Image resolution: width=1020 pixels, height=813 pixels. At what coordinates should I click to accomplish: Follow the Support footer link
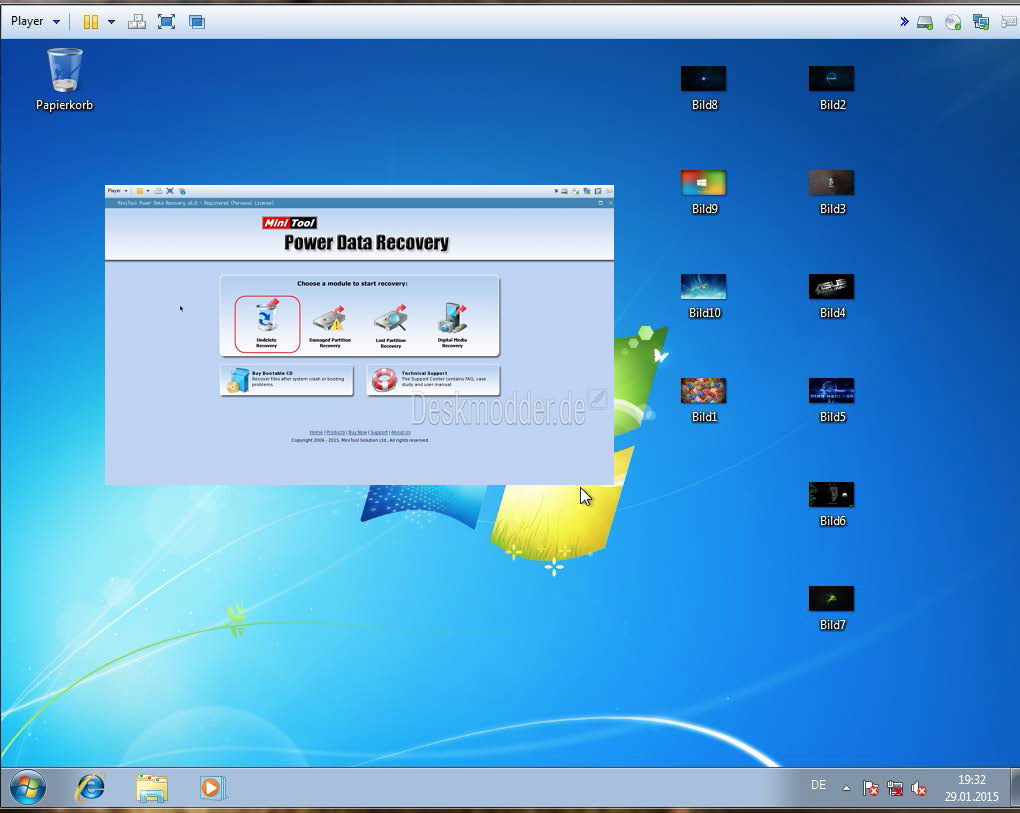(x=379, y=433)
